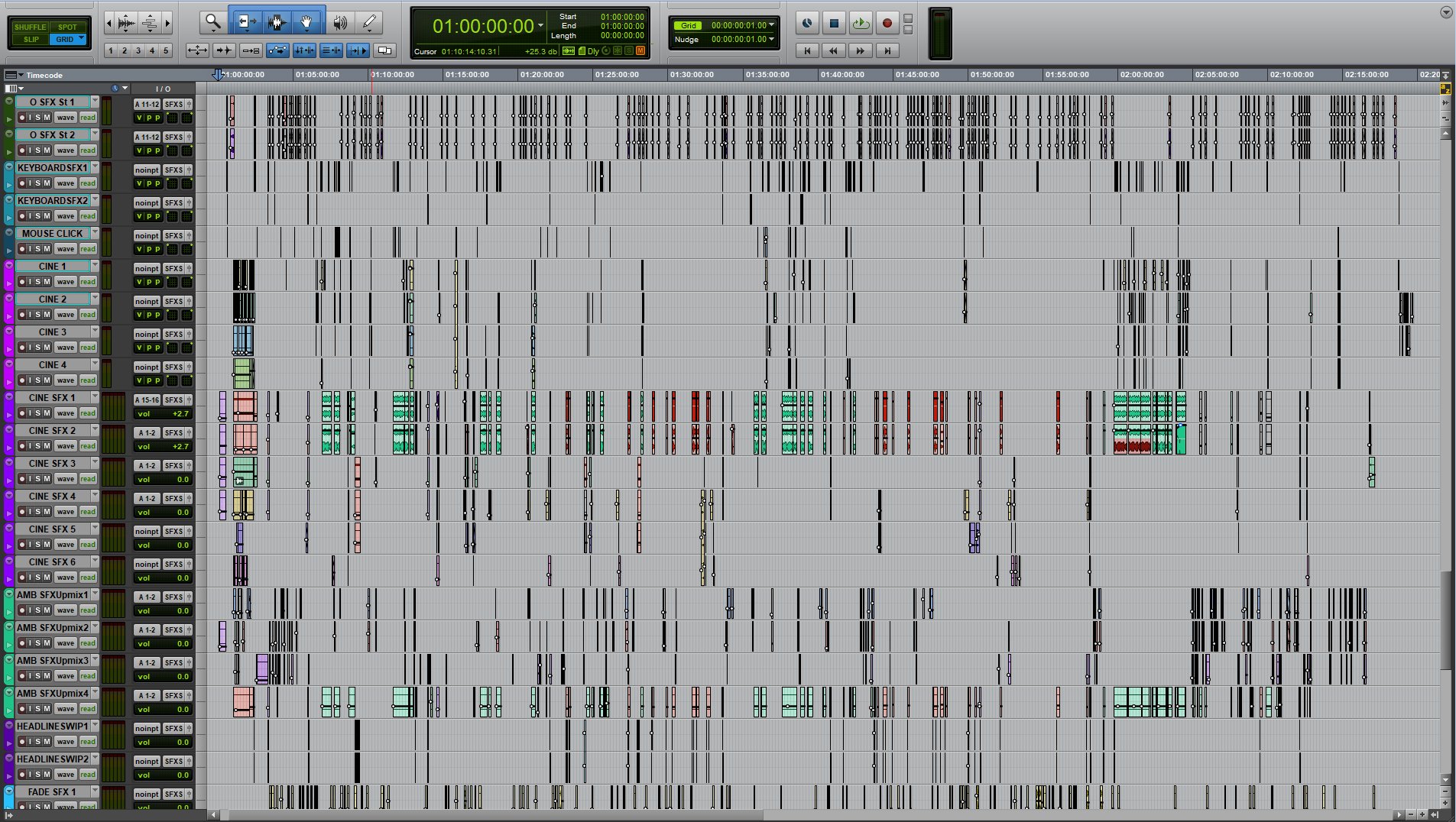Image resolution: width=1456 pixels, height=822 pixels.
Task: Recall zoom preset 5
Action: (166, 50)
